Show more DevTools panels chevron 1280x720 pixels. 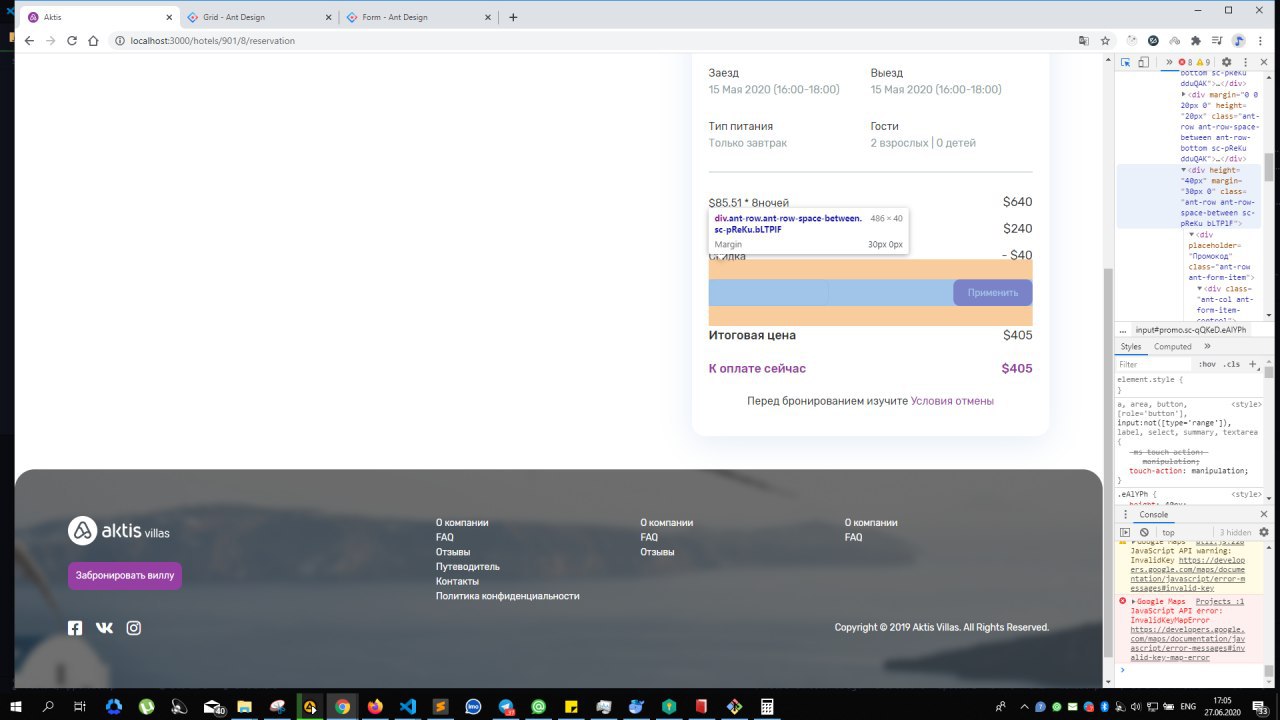click(x=1169, y=62)
